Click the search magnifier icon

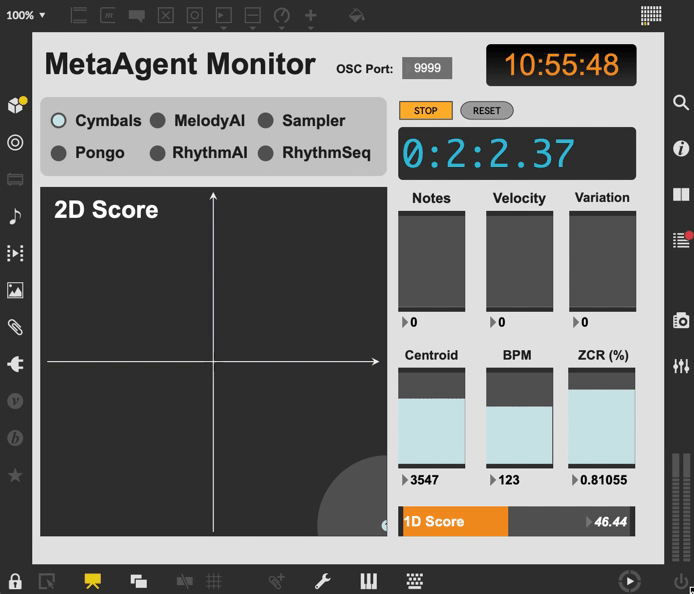tap(681, 103)
